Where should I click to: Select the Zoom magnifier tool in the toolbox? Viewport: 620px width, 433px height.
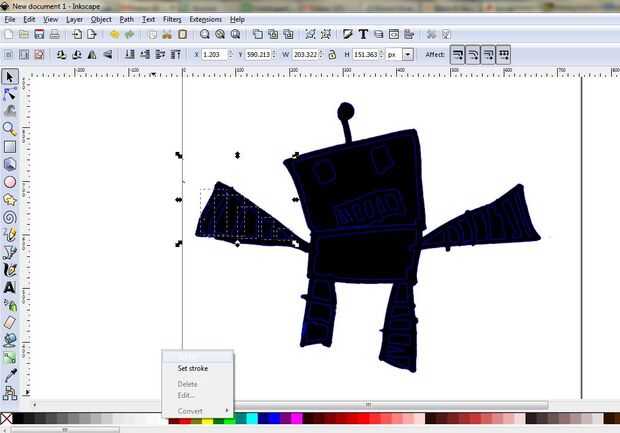[x=10, y=129]
